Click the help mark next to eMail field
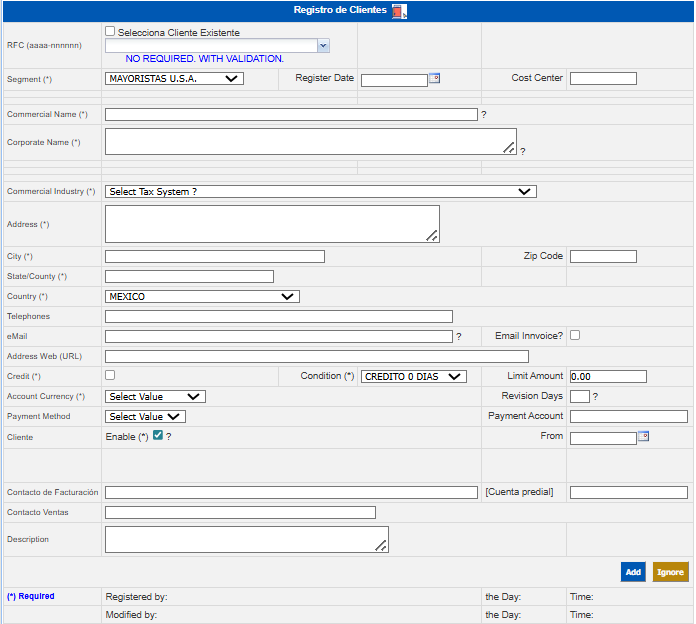 (458, 337)
